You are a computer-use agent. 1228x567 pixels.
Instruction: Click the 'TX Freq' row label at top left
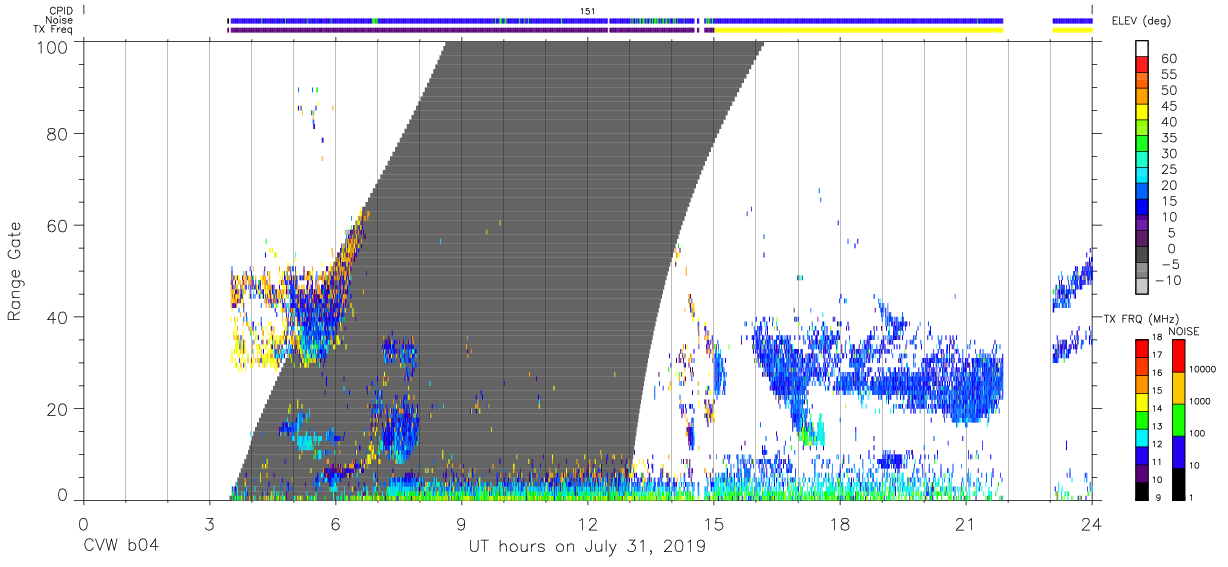click(x=54, y=30)
